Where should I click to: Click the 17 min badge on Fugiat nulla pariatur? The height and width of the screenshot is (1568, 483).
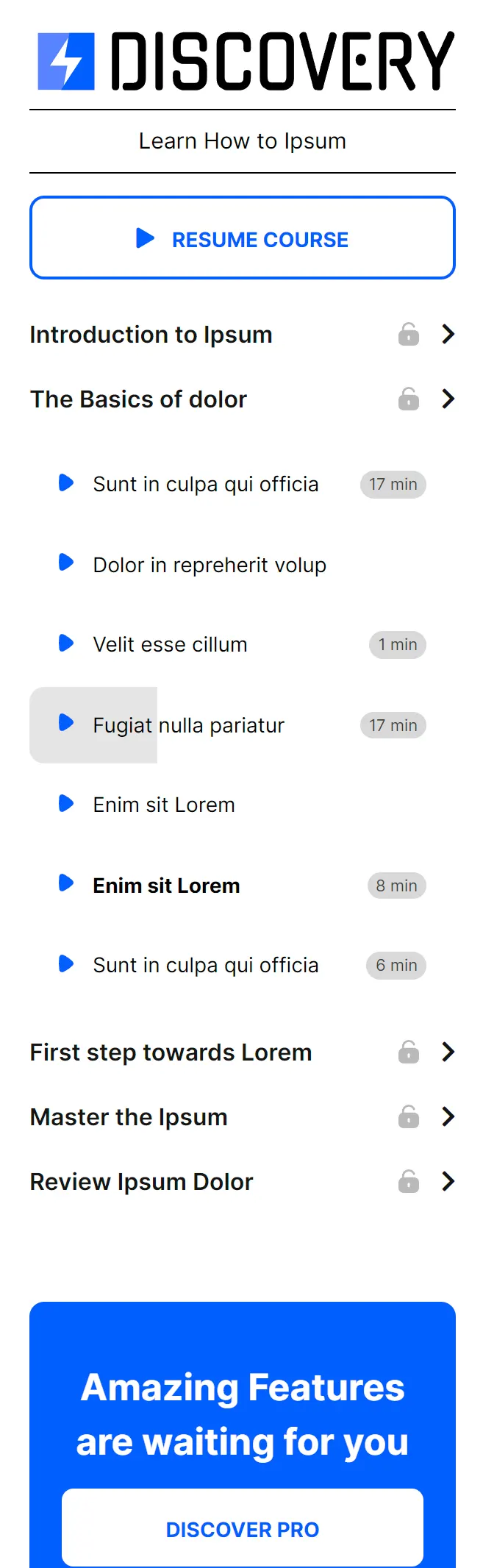point(393,725)
